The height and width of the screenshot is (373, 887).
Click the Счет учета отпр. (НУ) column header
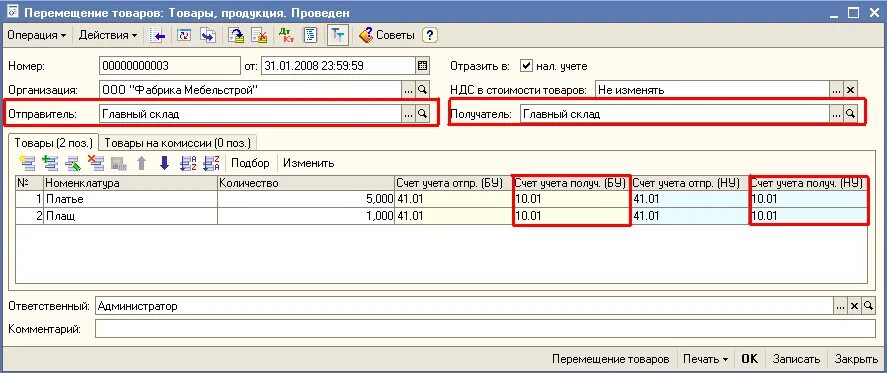690,183
